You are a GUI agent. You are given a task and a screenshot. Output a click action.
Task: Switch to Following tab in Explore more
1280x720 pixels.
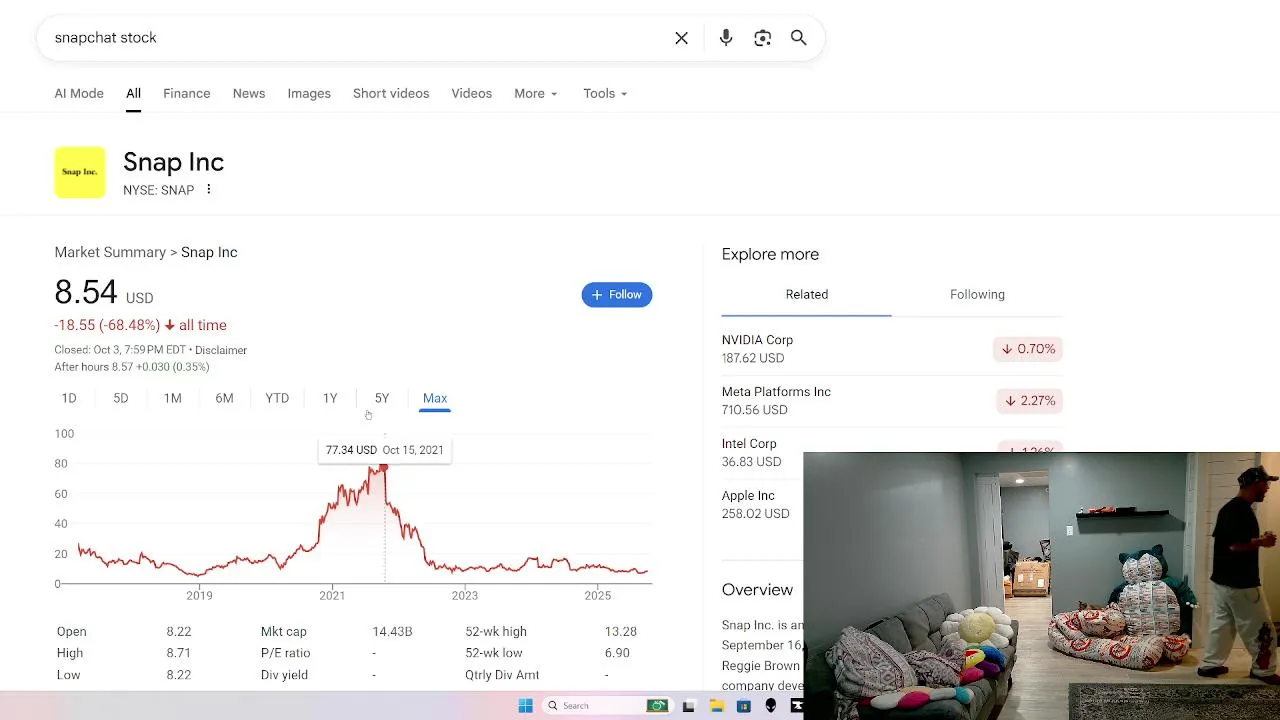pyautogui.click(x=977, y=295)
